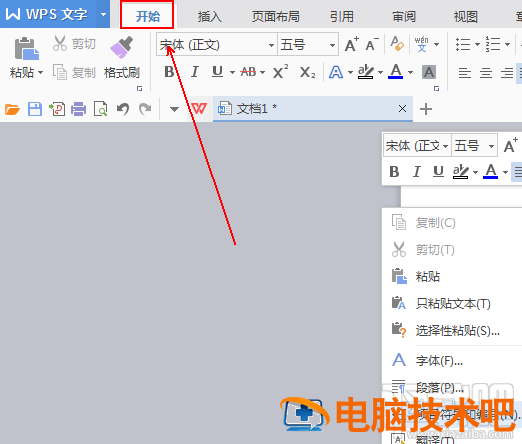Toggle strikethrough AB in ribbon
Screen dimensions: 522x444
(248, 72)
